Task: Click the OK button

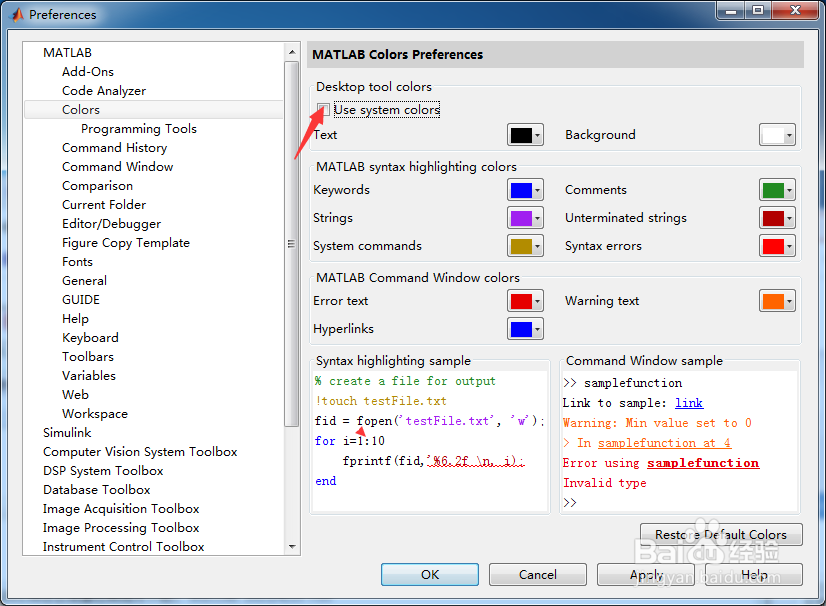Action: pos(430,574)
